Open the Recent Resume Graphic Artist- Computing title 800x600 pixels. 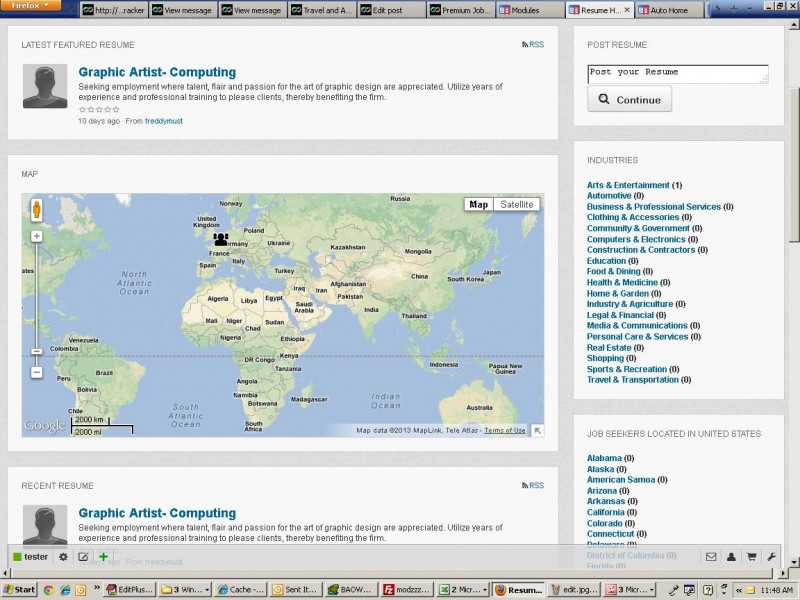click(x=157, y=513)
